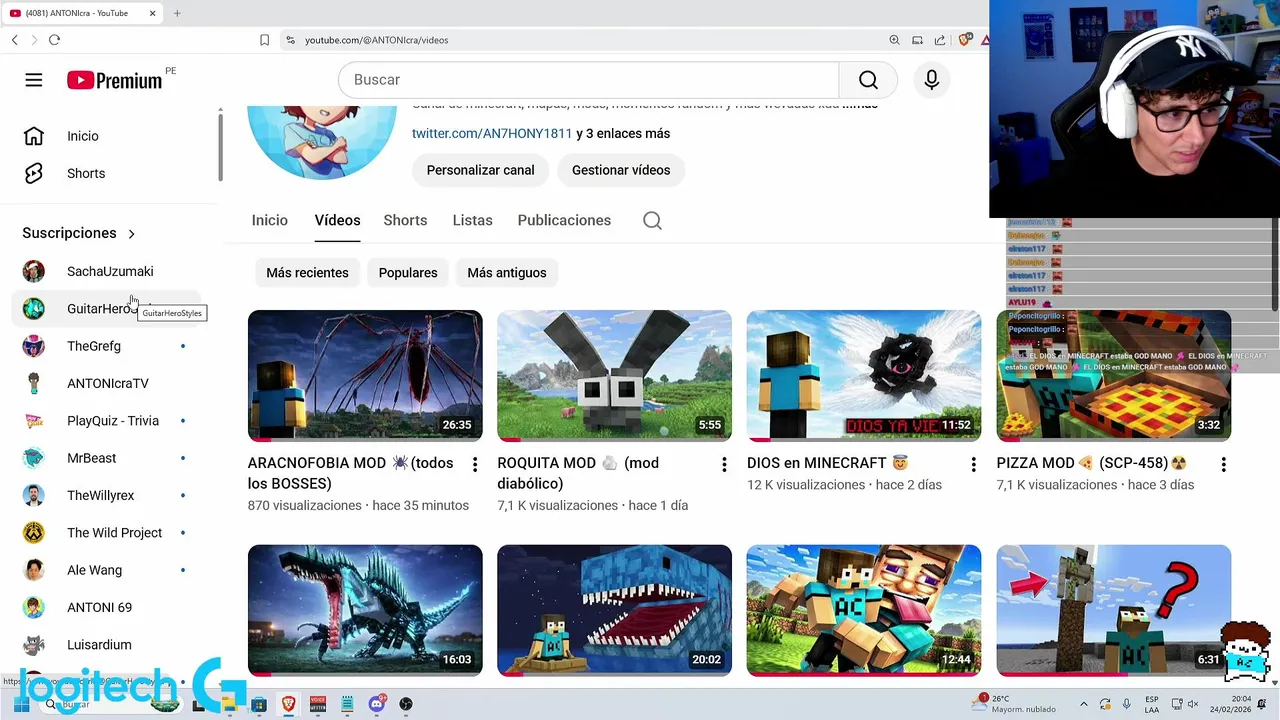Play the 16:03 dragon video thumbnail
1280x720 pixels.
tap(365, 610)
